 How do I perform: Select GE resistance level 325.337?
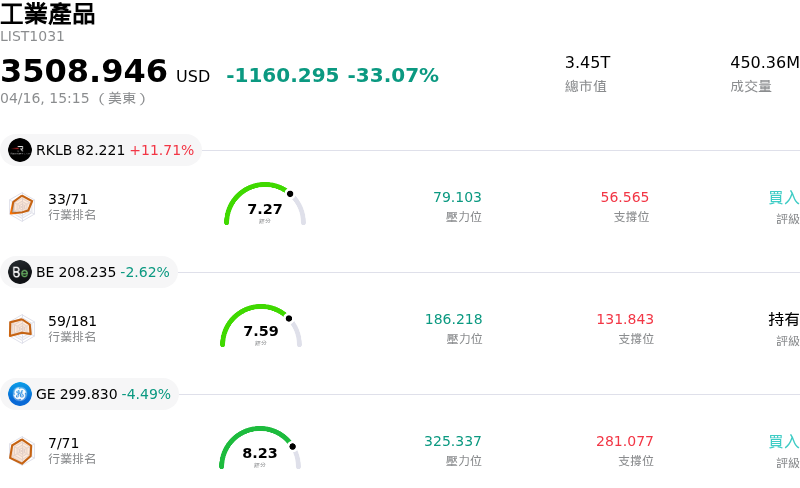click(x=453, y=441)
